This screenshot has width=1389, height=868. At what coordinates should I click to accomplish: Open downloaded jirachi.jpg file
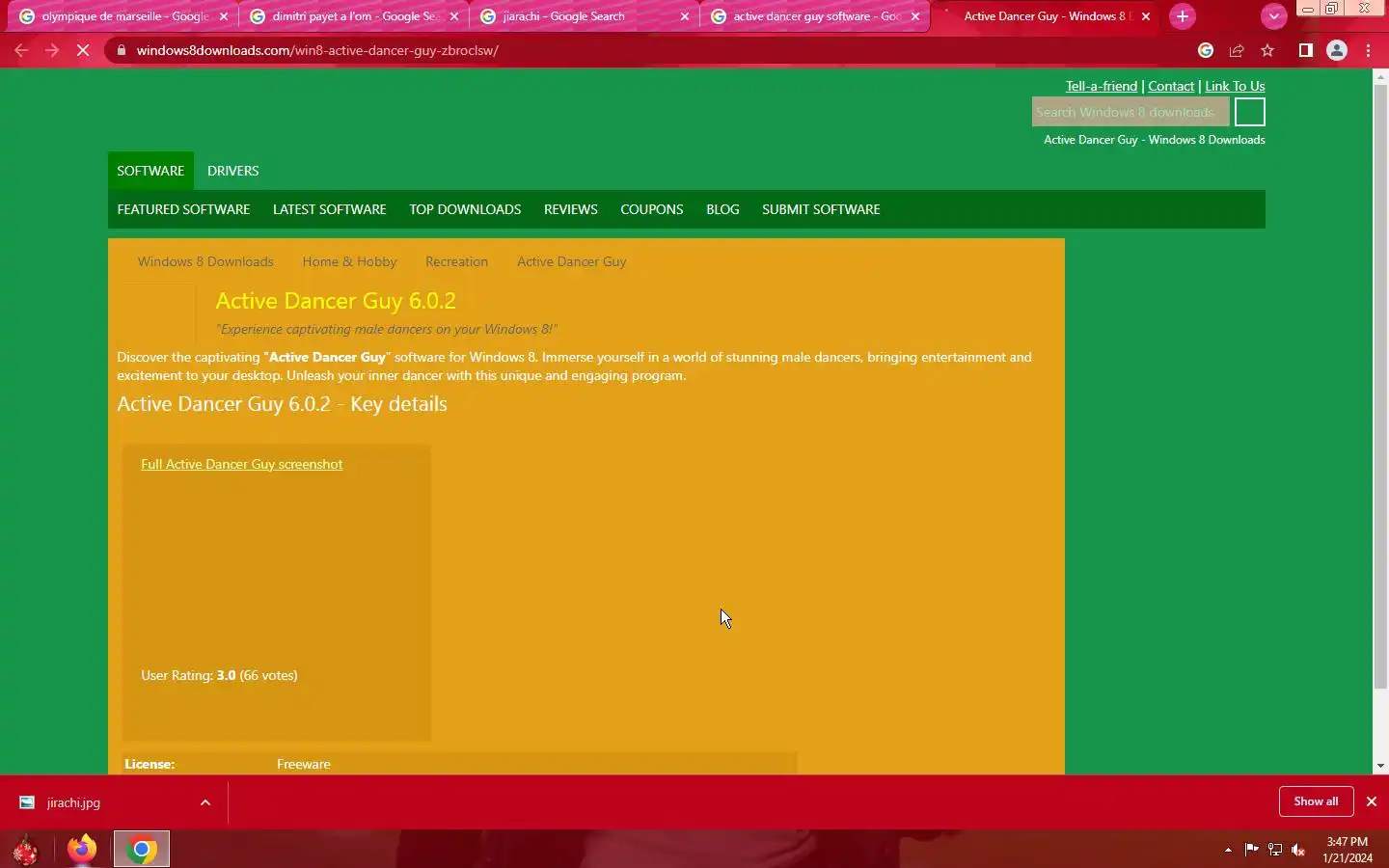coord(73,802)
